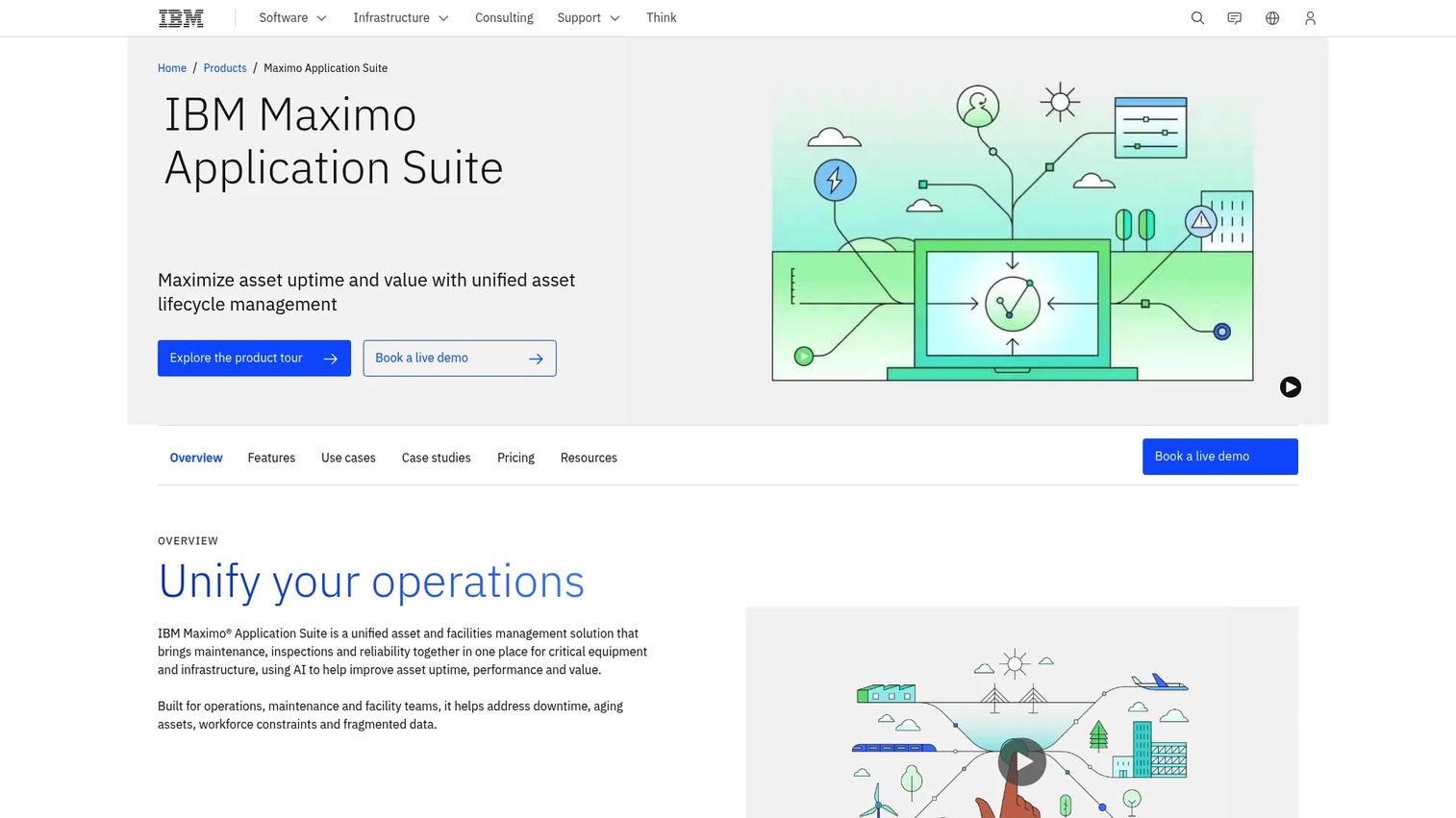Click the outlined Book a live demo button
Image resolution: width=1456 pixels, height=818 pixels.
tap(460, 358)
